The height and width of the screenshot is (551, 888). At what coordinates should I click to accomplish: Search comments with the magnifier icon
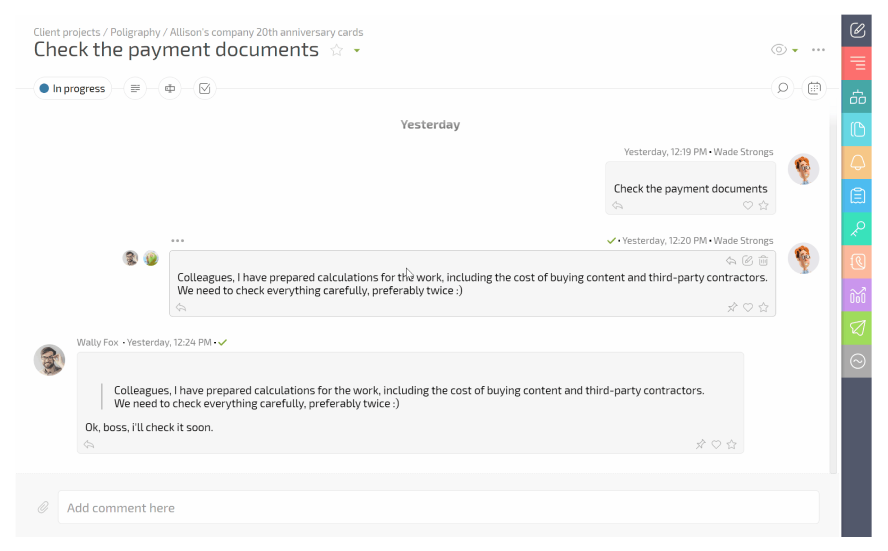783,89
